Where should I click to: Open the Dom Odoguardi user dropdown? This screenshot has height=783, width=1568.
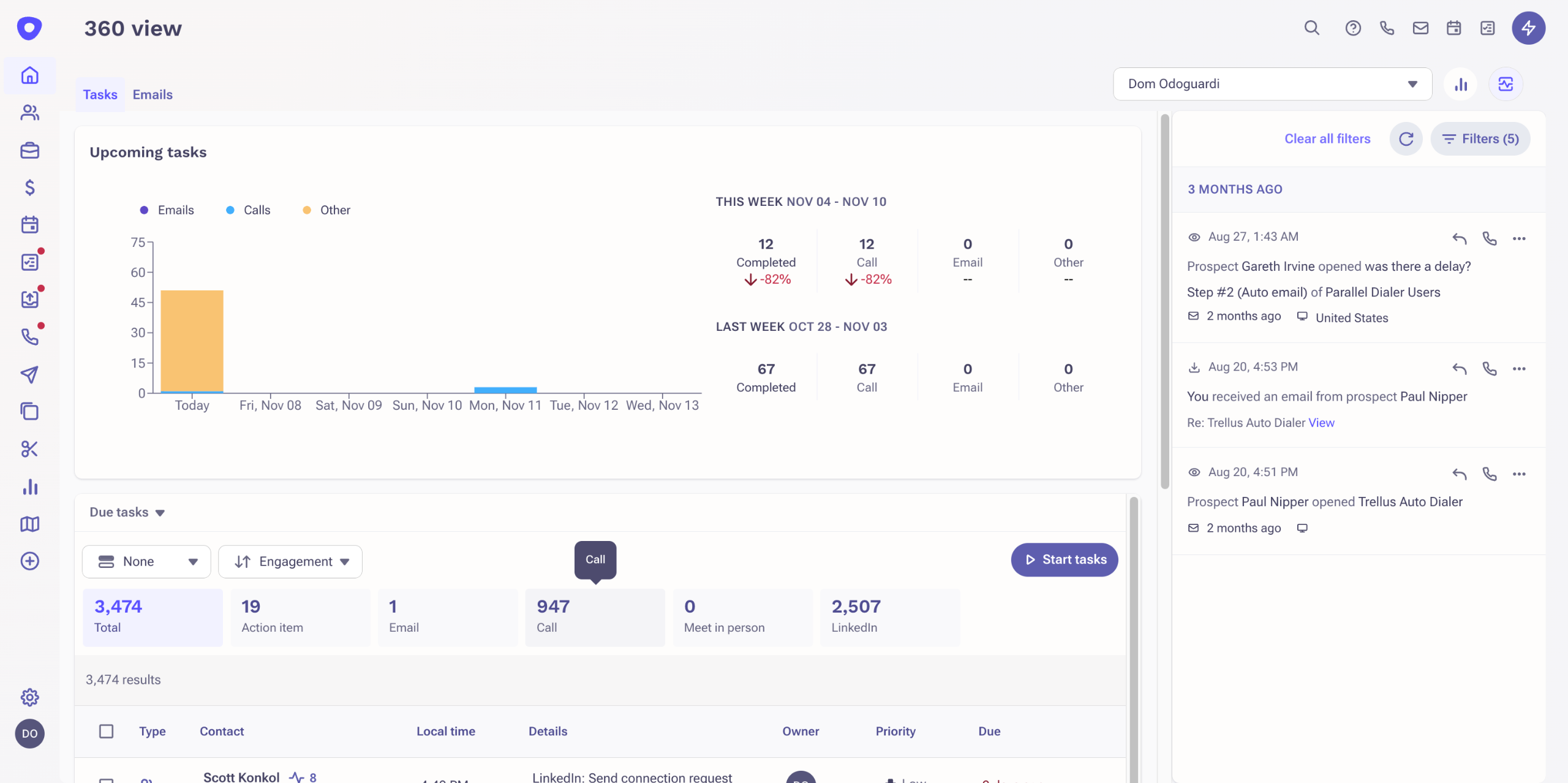tap(1272, 84)
